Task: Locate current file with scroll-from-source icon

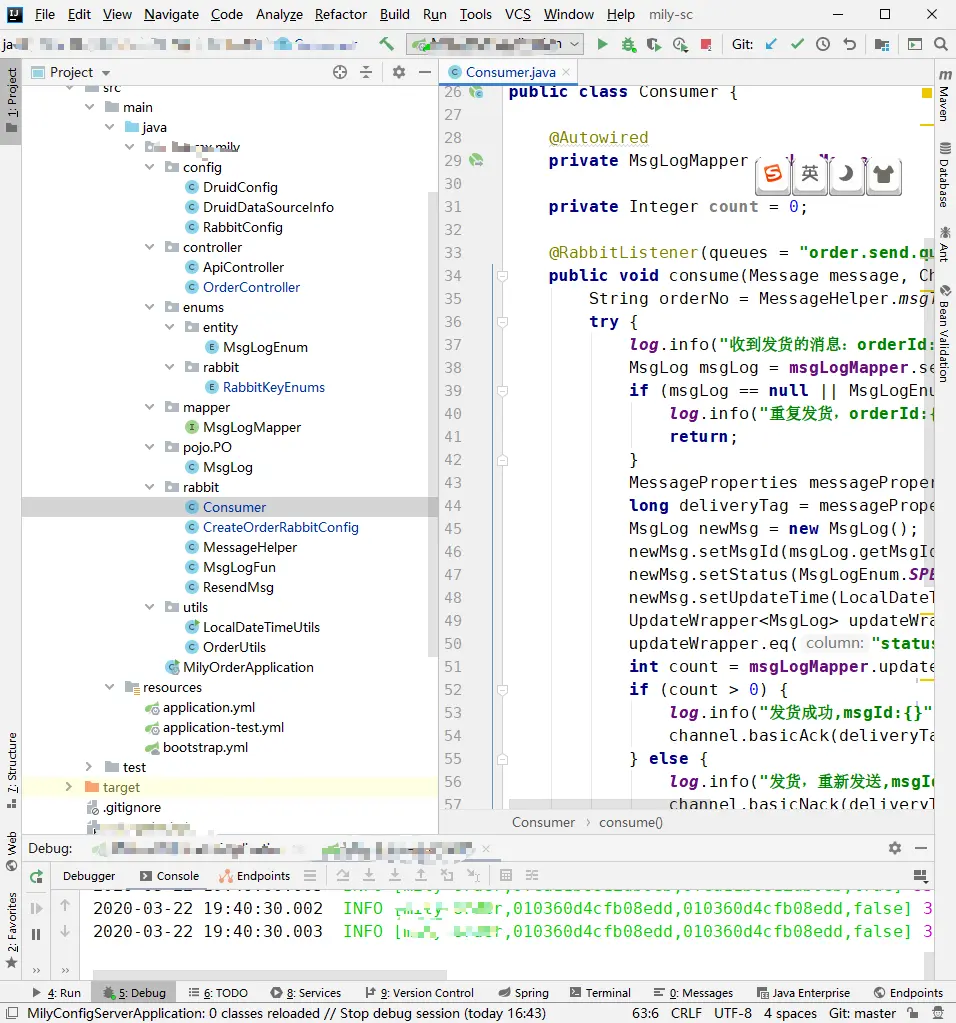Action: tap(340, 72)
